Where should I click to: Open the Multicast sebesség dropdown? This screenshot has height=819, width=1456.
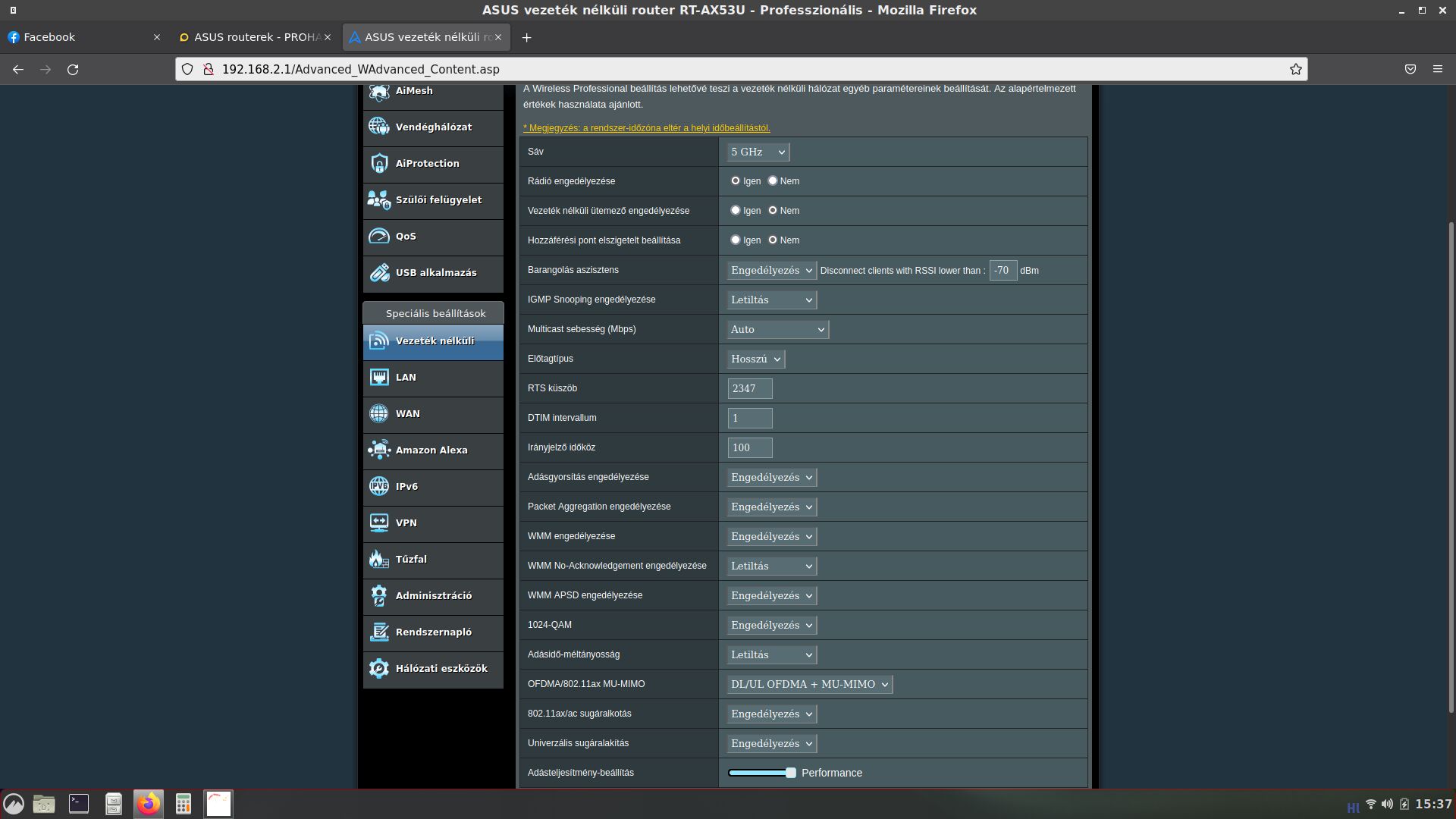click(x=777, y=329)
